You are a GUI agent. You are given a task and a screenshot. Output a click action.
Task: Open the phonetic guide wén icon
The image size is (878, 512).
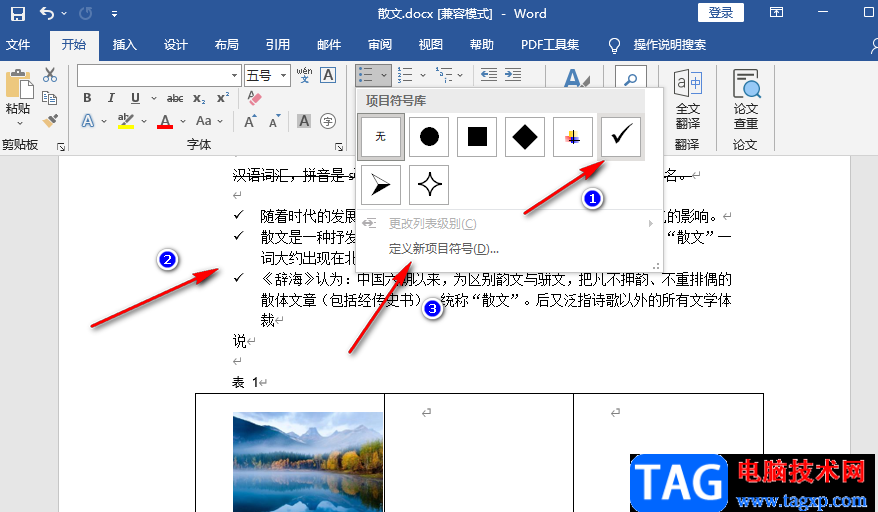tap(305, 75)
